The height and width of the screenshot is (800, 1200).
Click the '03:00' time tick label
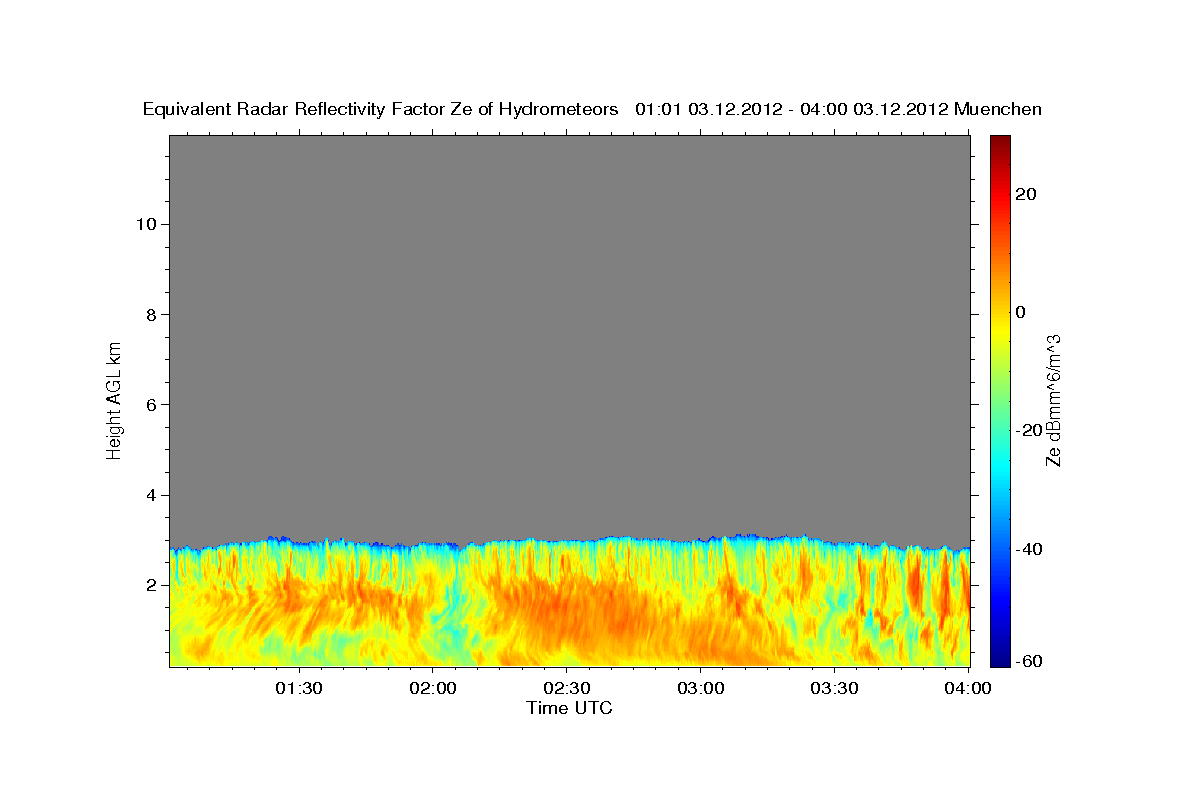point(701,689)
